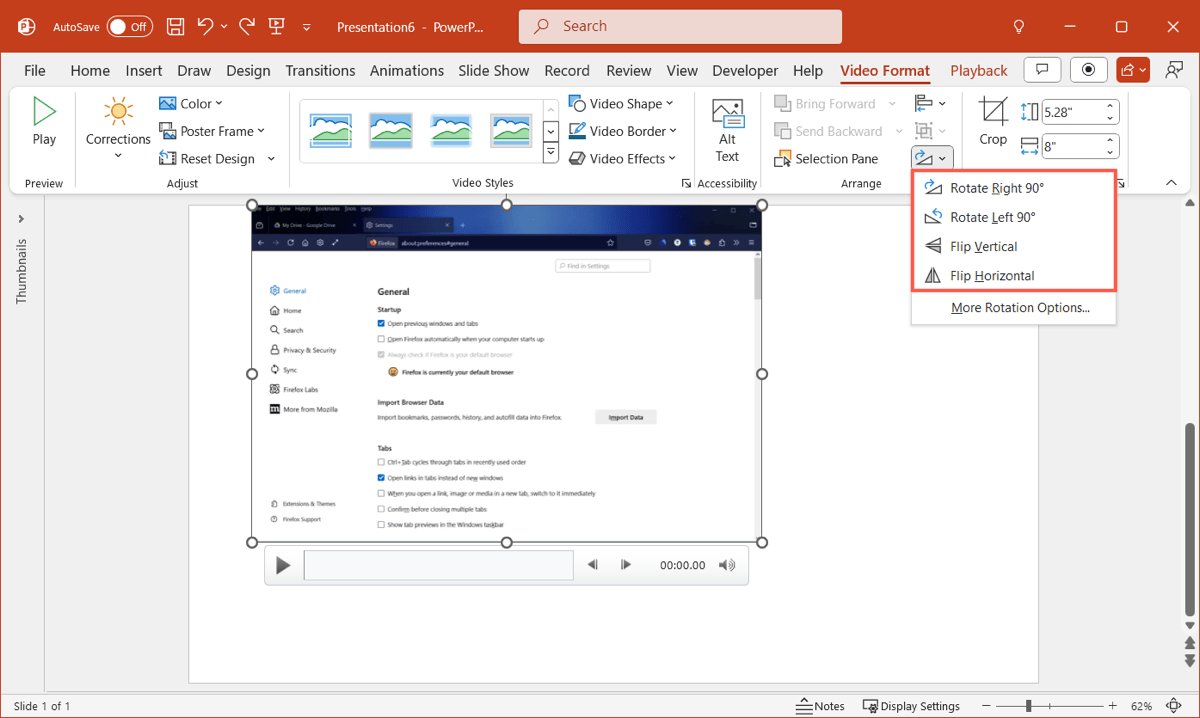Open the Group objects dropdown

point(930,131)
